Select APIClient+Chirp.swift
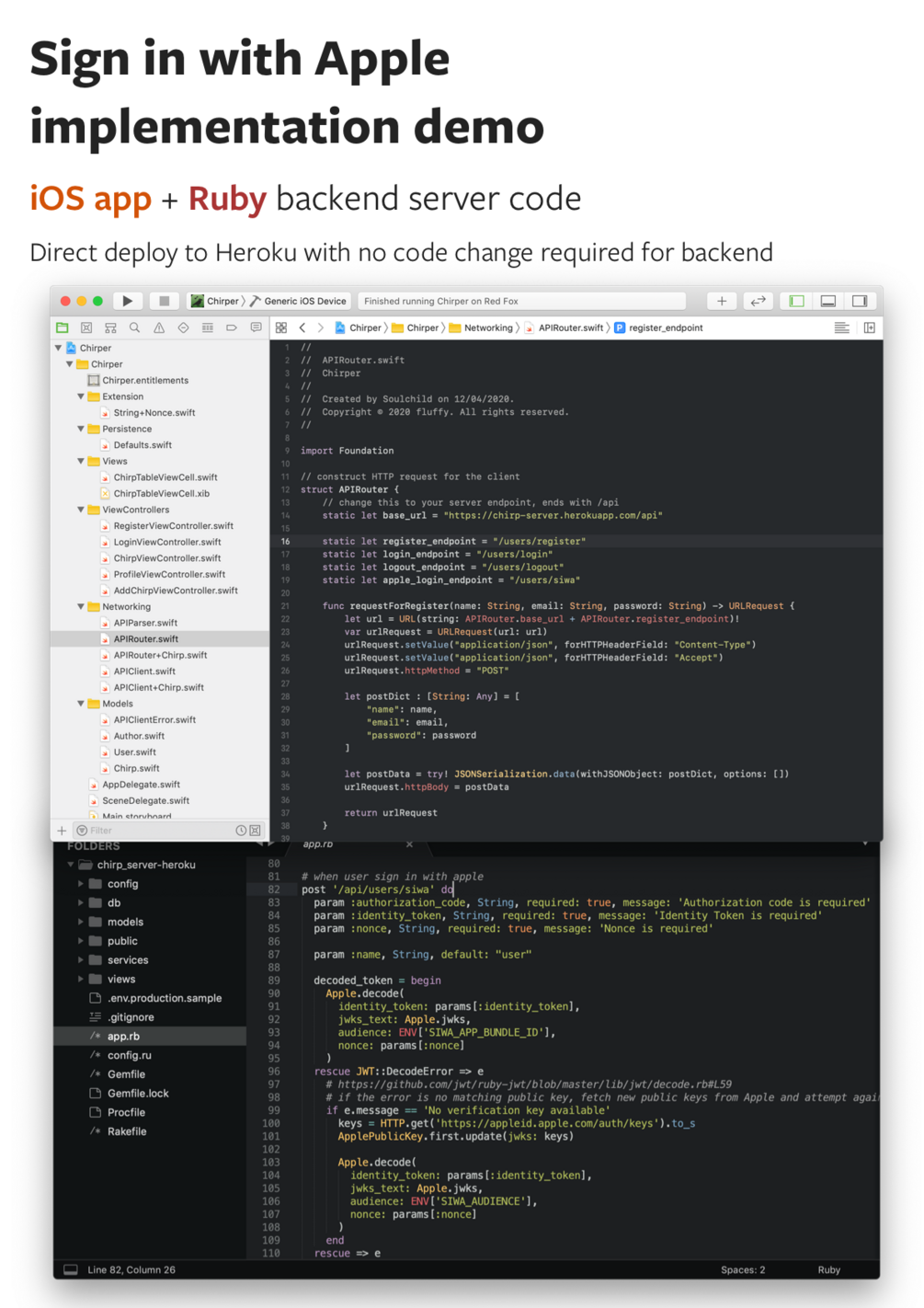The height and width of the screenshot is (1308, 924). [152, 687]
